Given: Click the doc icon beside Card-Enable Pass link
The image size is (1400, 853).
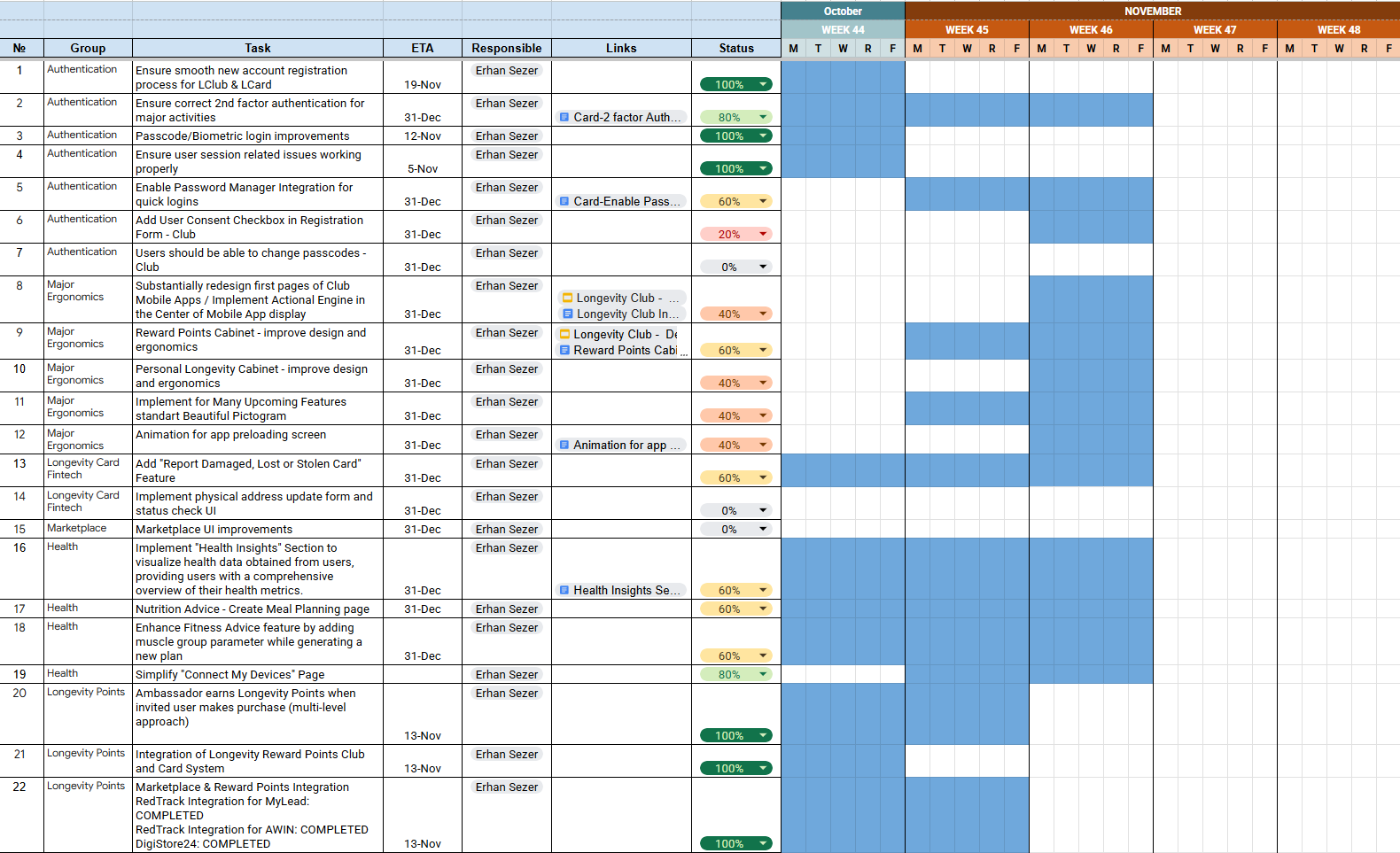Looking at the screenshot, I should pyautogui.click(x=564, y=201).
